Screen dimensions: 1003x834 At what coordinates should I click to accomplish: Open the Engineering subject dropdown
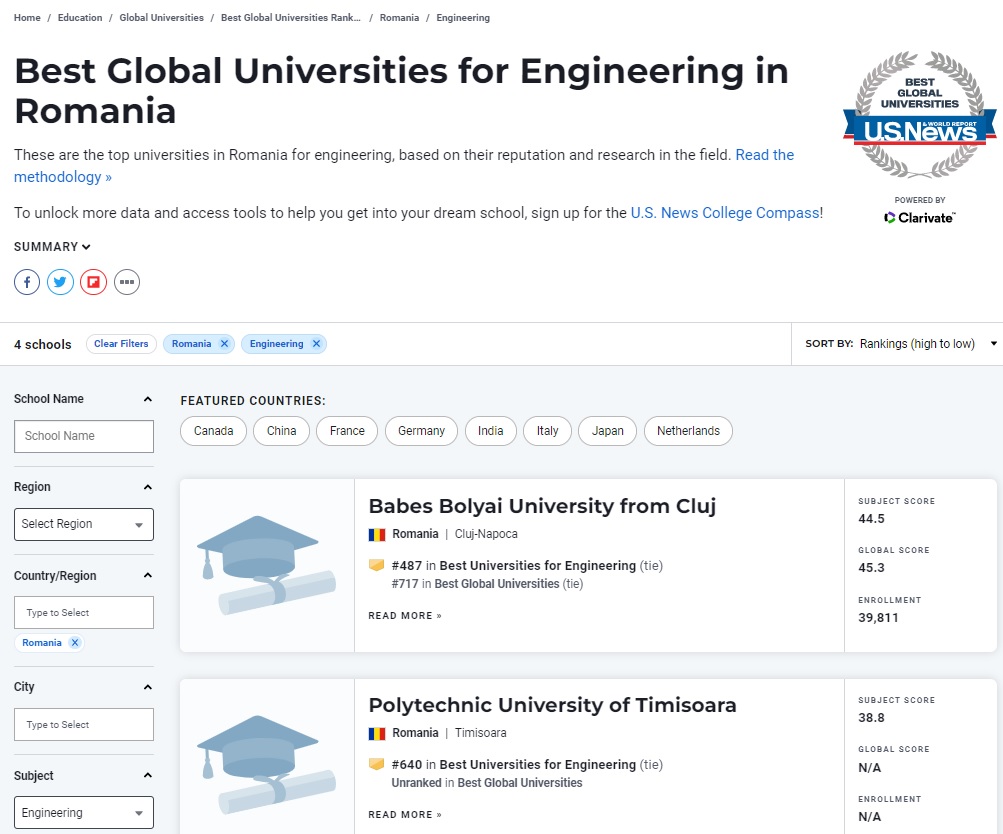coord(84,813)
